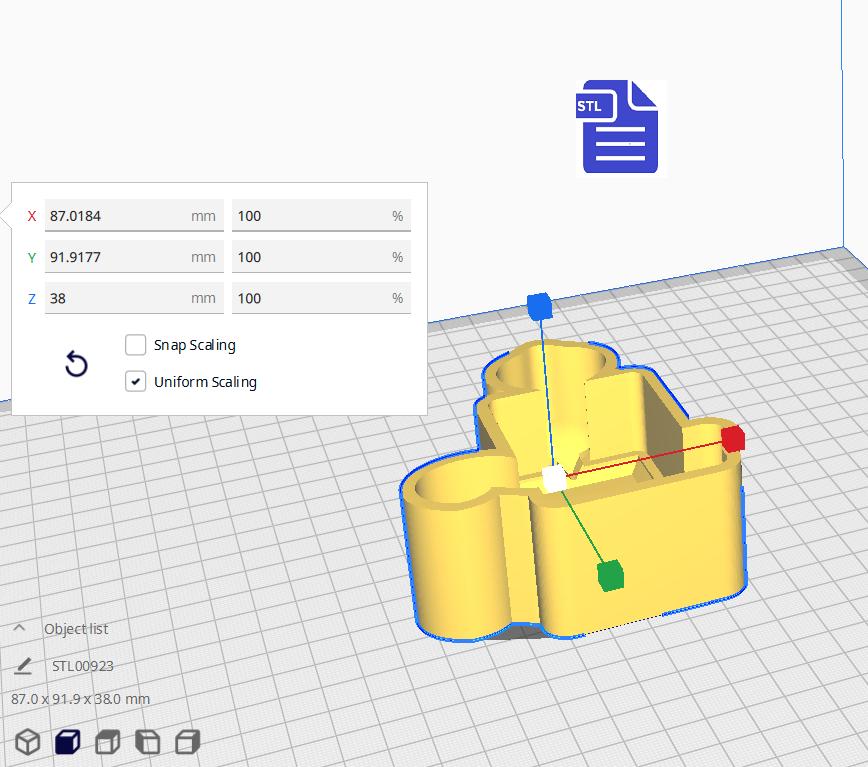Click the blue Z-axis scale handle
This screenshot has width=868, height=767.
click(x=539, y=306)
